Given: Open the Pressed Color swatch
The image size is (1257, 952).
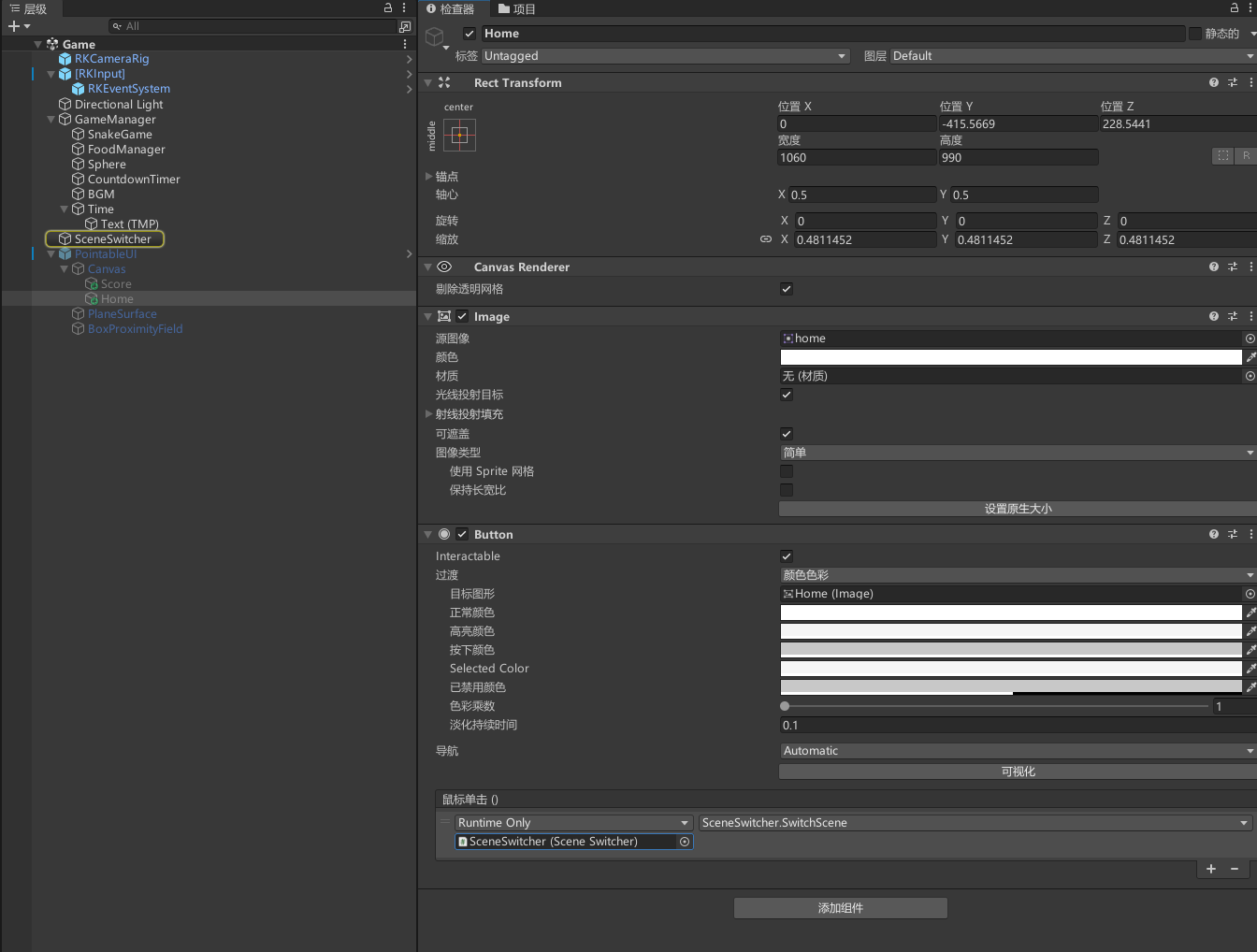Looking at the screenshot, I should (1011, 650).
